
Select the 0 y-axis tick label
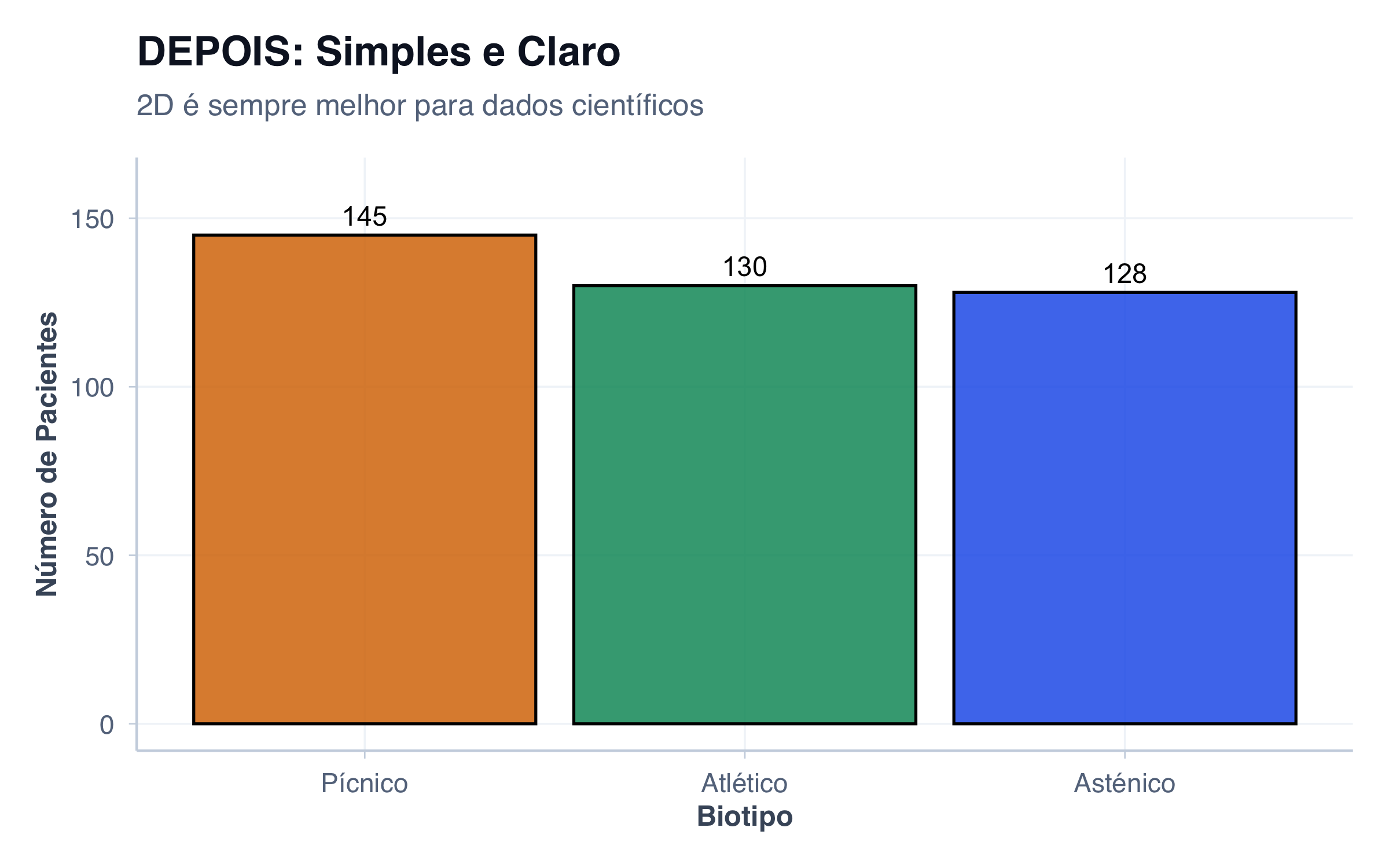(106, 725)
